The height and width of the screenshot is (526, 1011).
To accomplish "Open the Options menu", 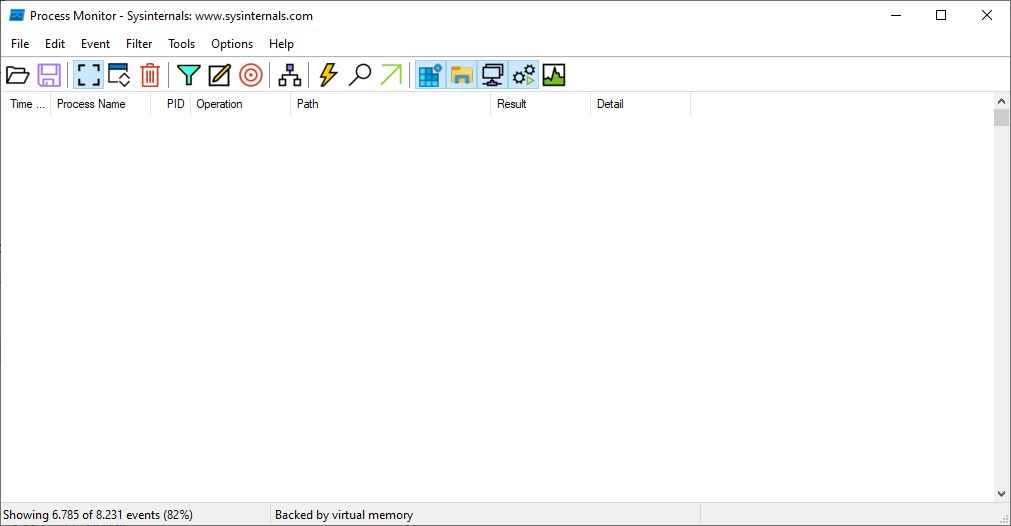I will pos(232,44).
